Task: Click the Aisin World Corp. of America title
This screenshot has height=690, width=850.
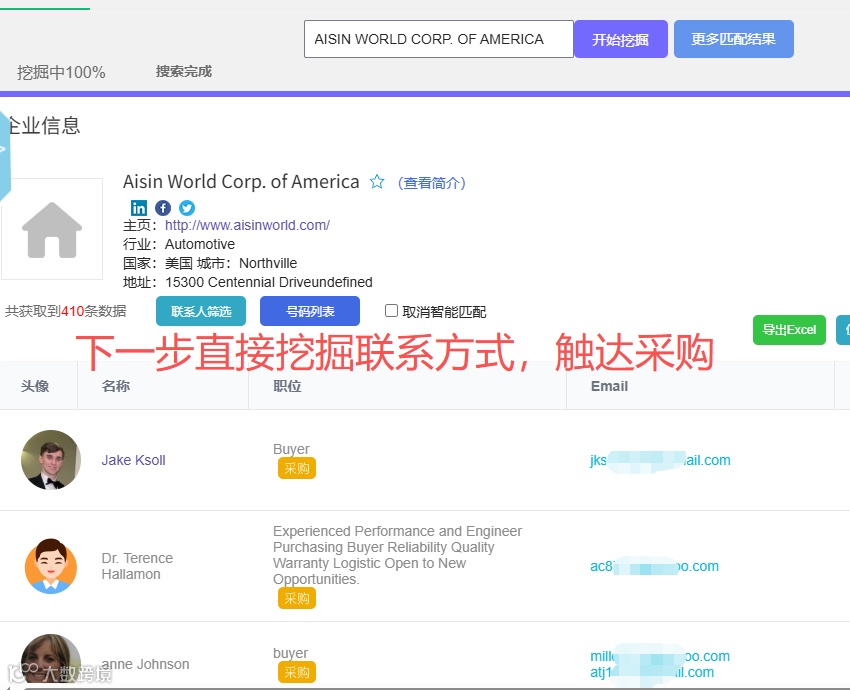Action: pyautogui.click(x=241, y=182)
